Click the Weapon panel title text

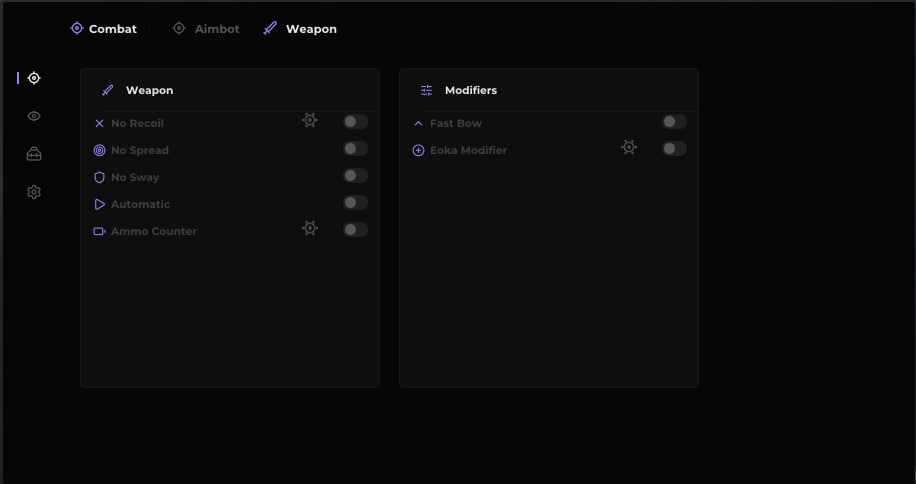click(150, 90)
